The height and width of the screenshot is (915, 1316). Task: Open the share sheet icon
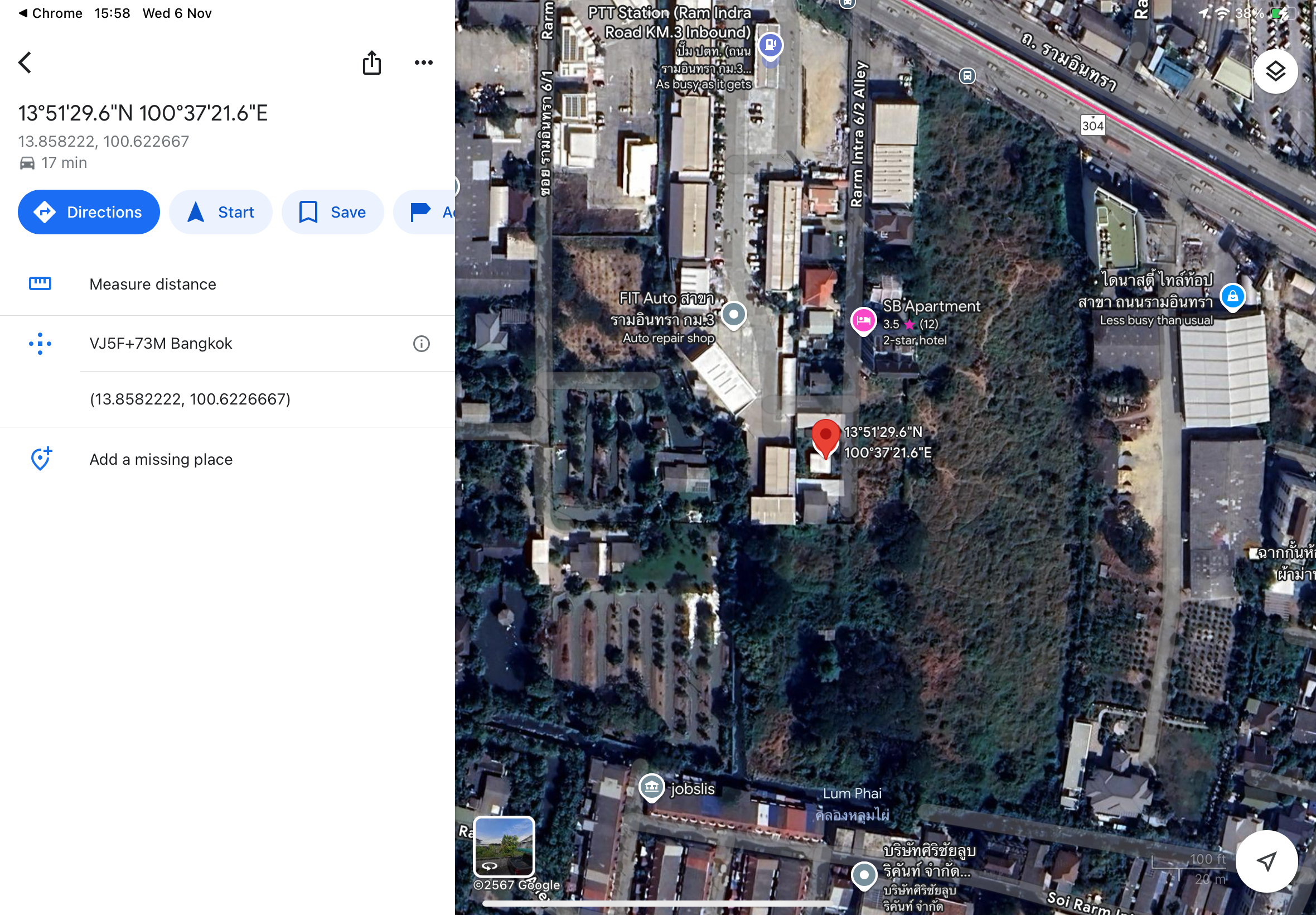pyautogui.click(x=372, y=62)
